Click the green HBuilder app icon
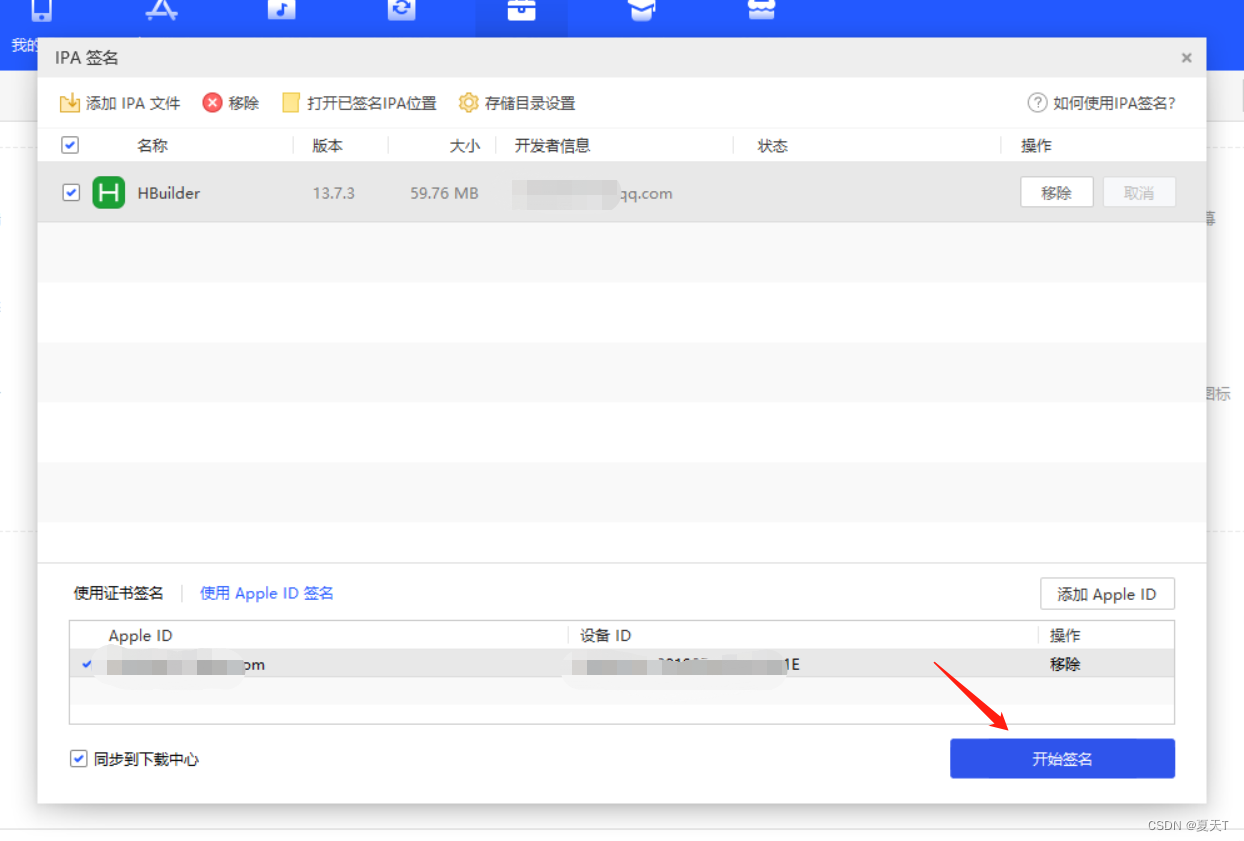This screenshot has height=841, width=1244. (x=108, y=192)
